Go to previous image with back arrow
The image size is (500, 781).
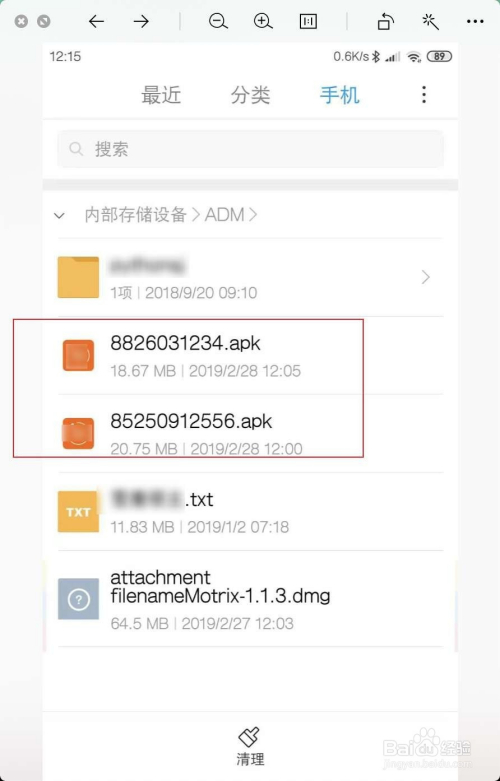tap(96, 21)
